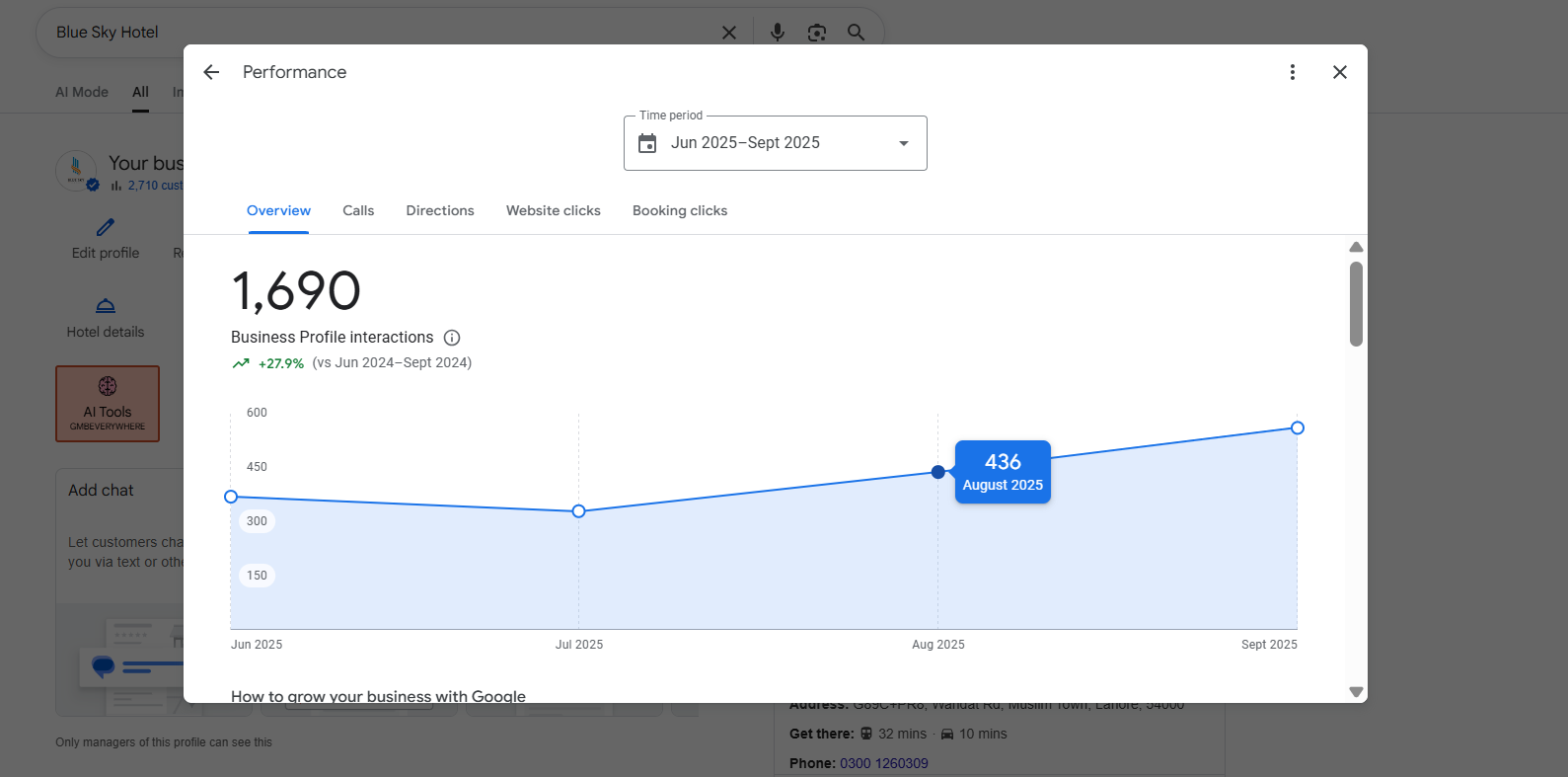The image size is (1568, 777).
Task: Select the Overview tab
Action: tap(278, 211)
